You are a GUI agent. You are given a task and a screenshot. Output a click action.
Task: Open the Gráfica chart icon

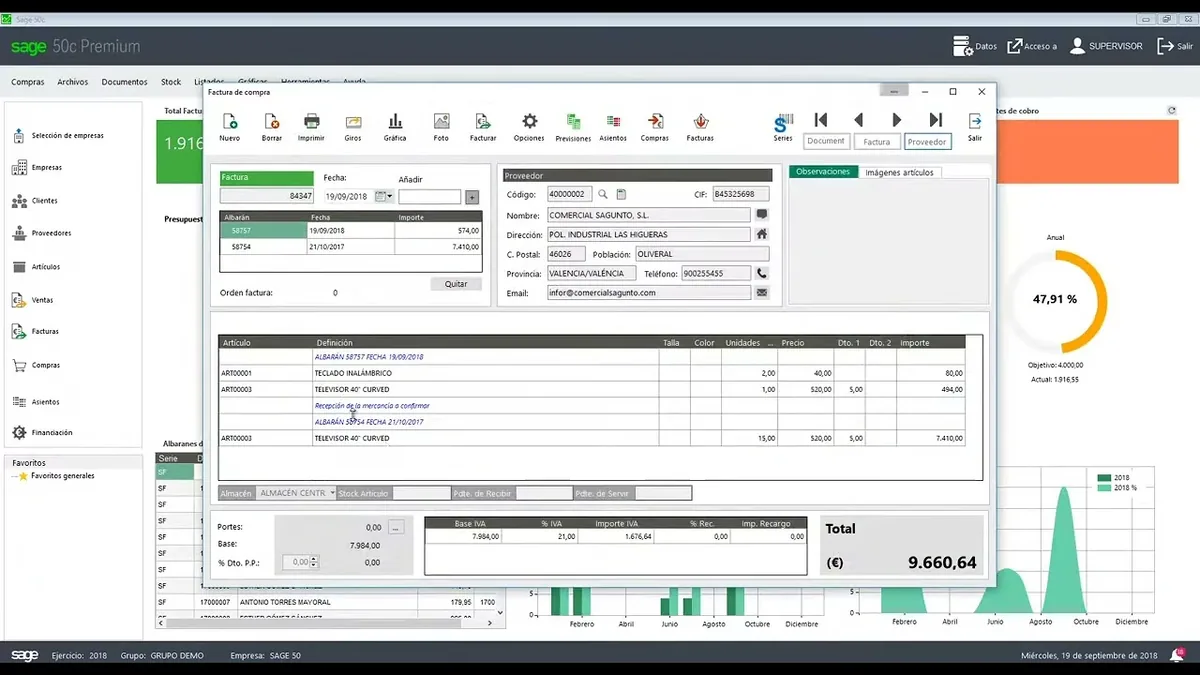[x=395, y=121]
